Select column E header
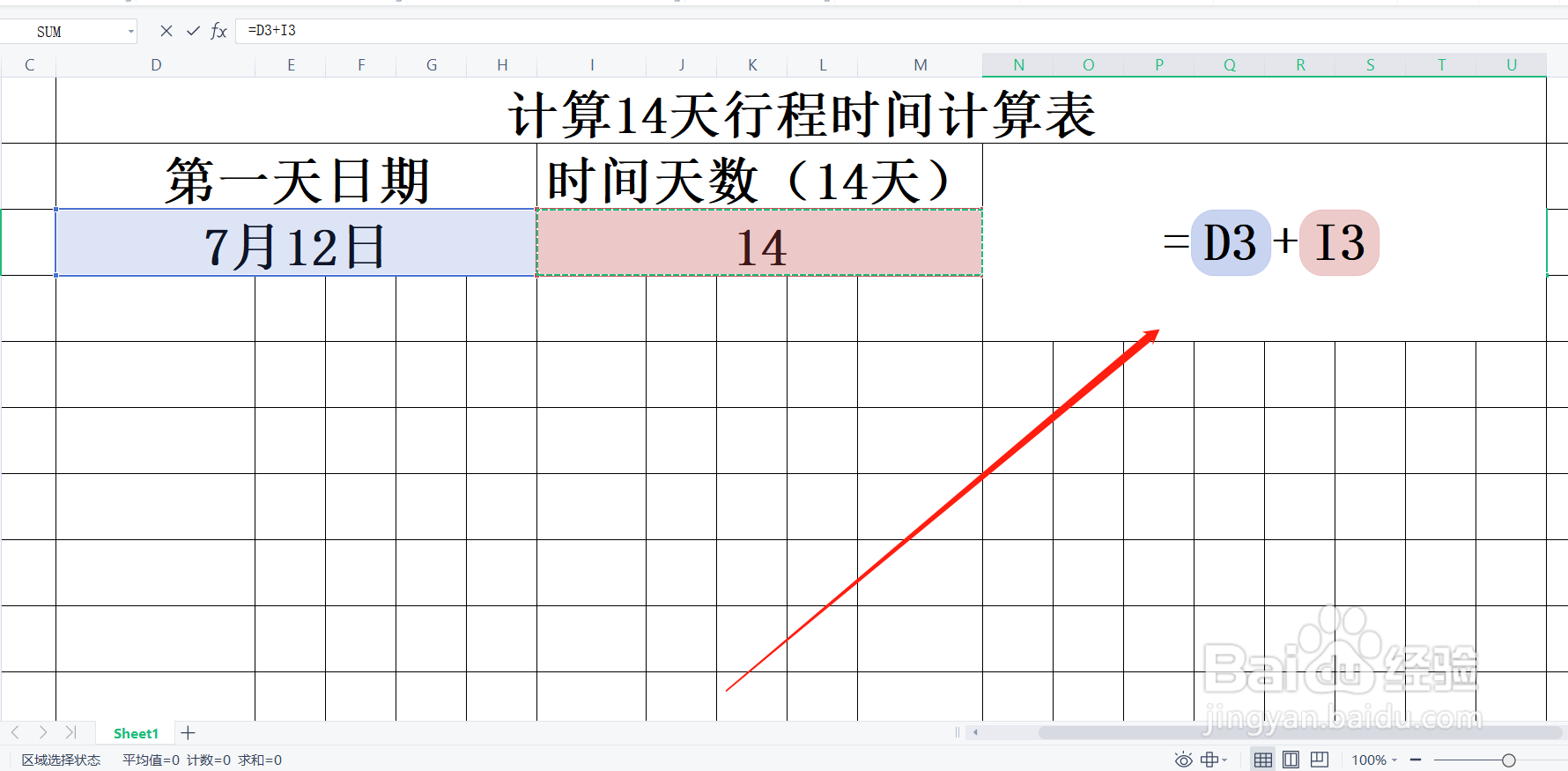This screenshot has width=1568, height=771. tap(291, 65)
